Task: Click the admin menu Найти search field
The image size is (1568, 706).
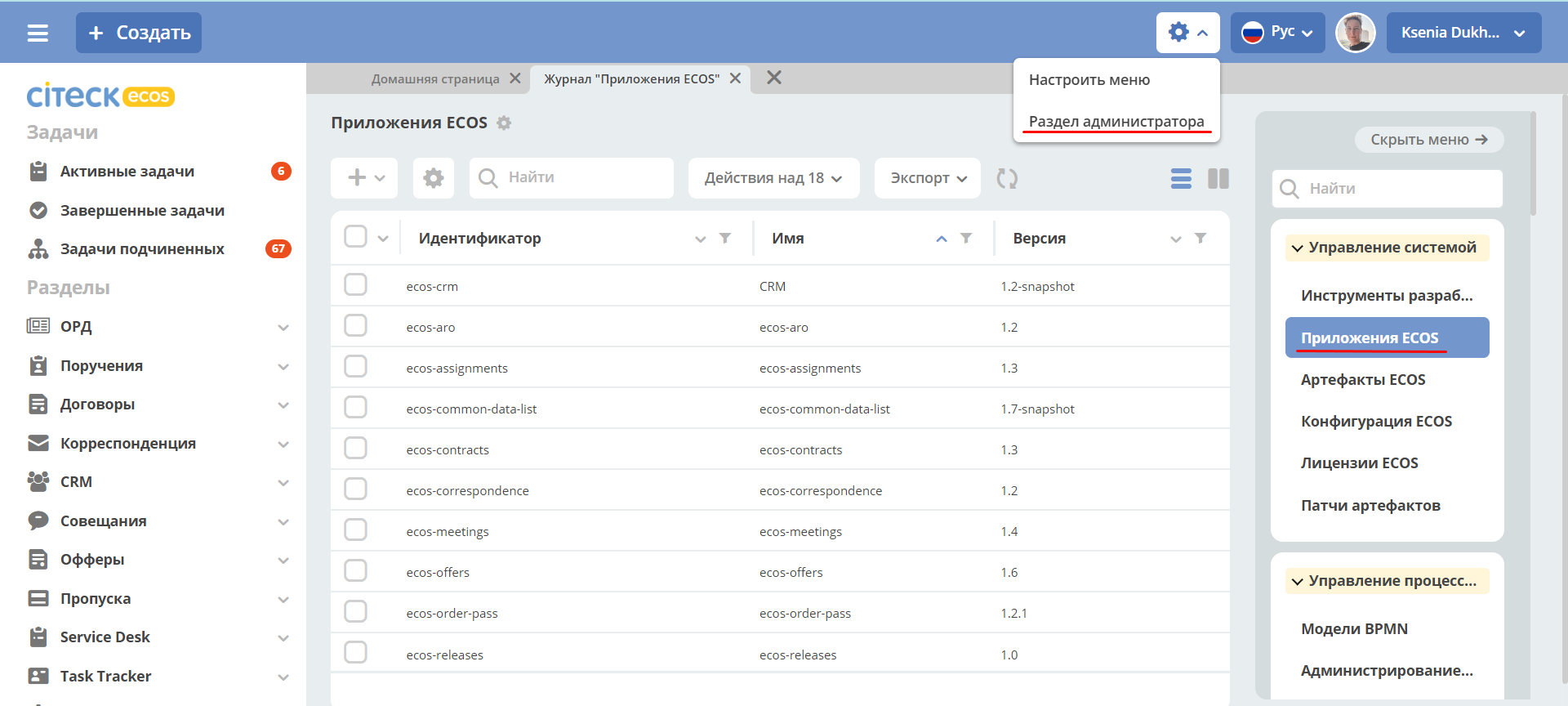Action: click(x=1387, y=189)
